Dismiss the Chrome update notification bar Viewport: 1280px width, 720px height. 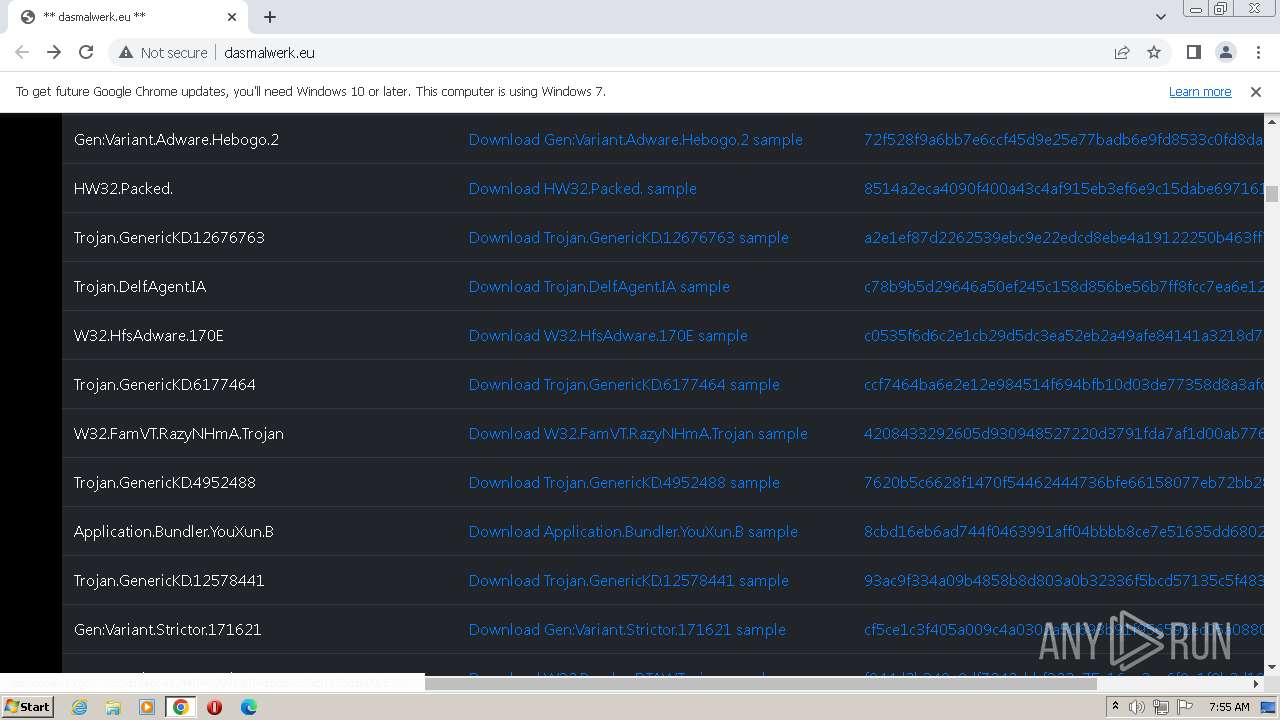coord(1256,91)
